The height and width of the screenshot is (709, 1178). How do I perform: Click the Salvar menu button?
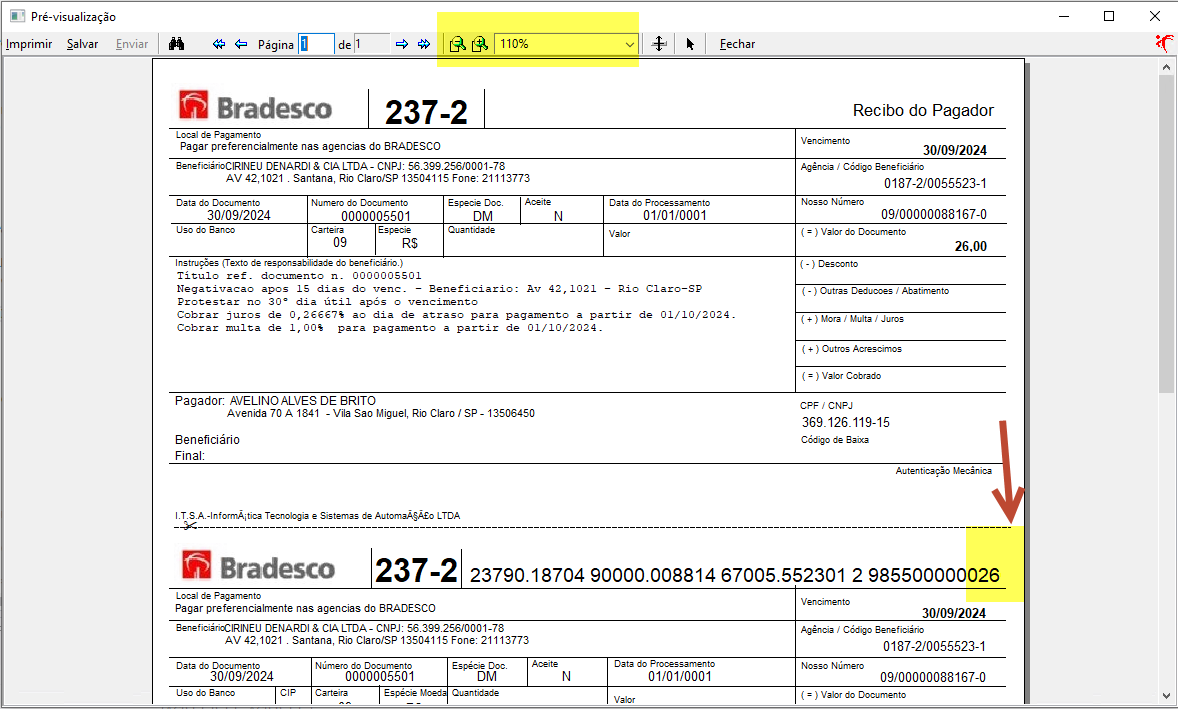coord(83,44)
